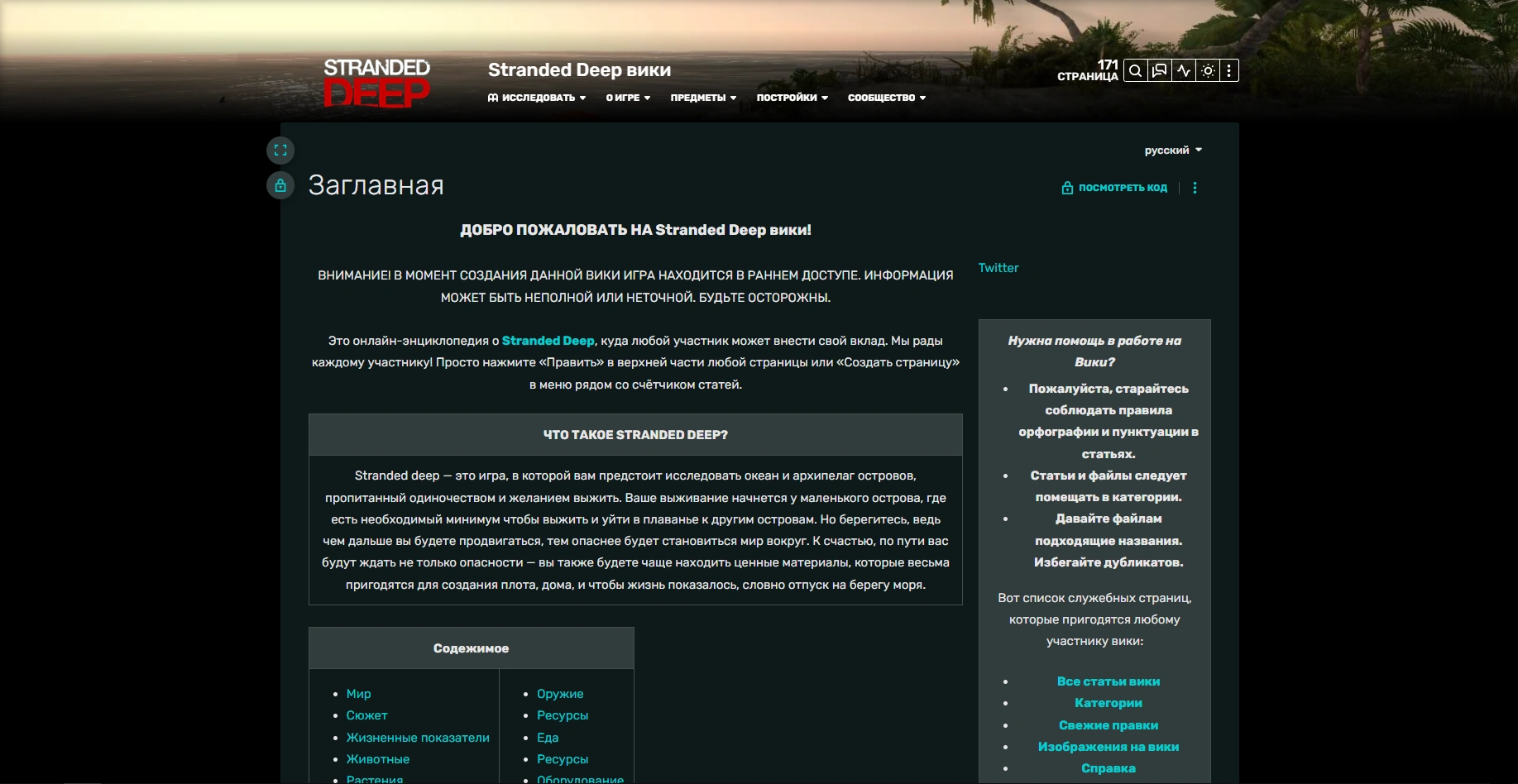
Task: Click the Stranded Deep вики title
Action: [579, 70]
